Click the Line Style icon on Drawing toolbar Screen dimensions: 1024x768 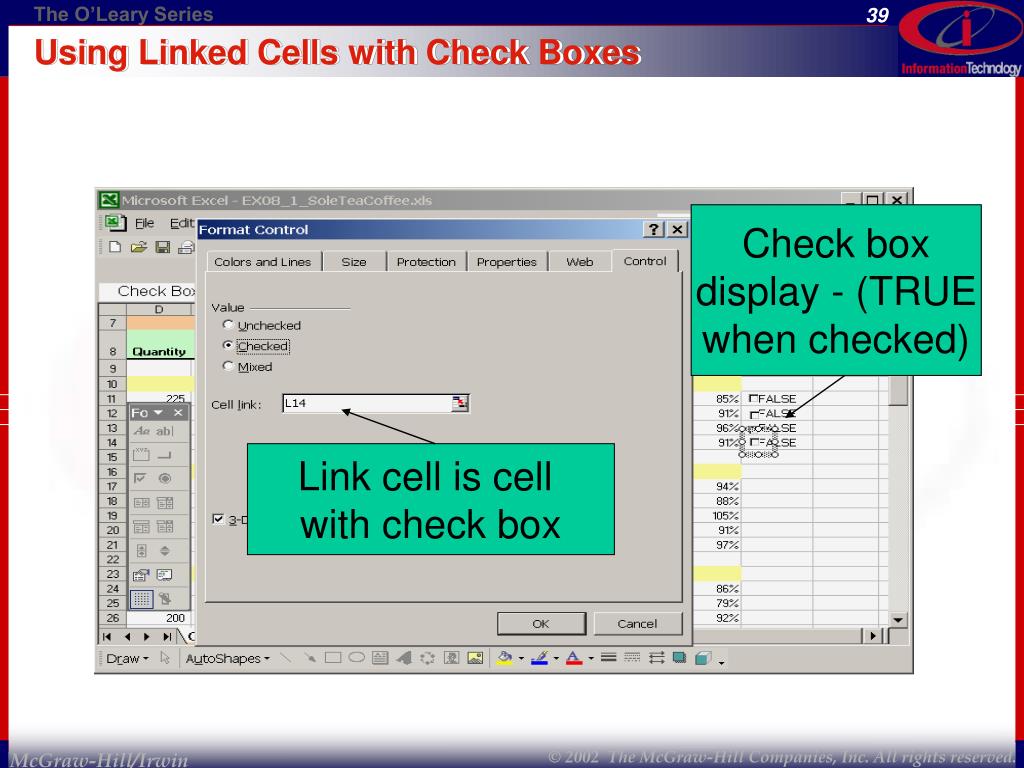pyautogui.click(x=609, y=658)
